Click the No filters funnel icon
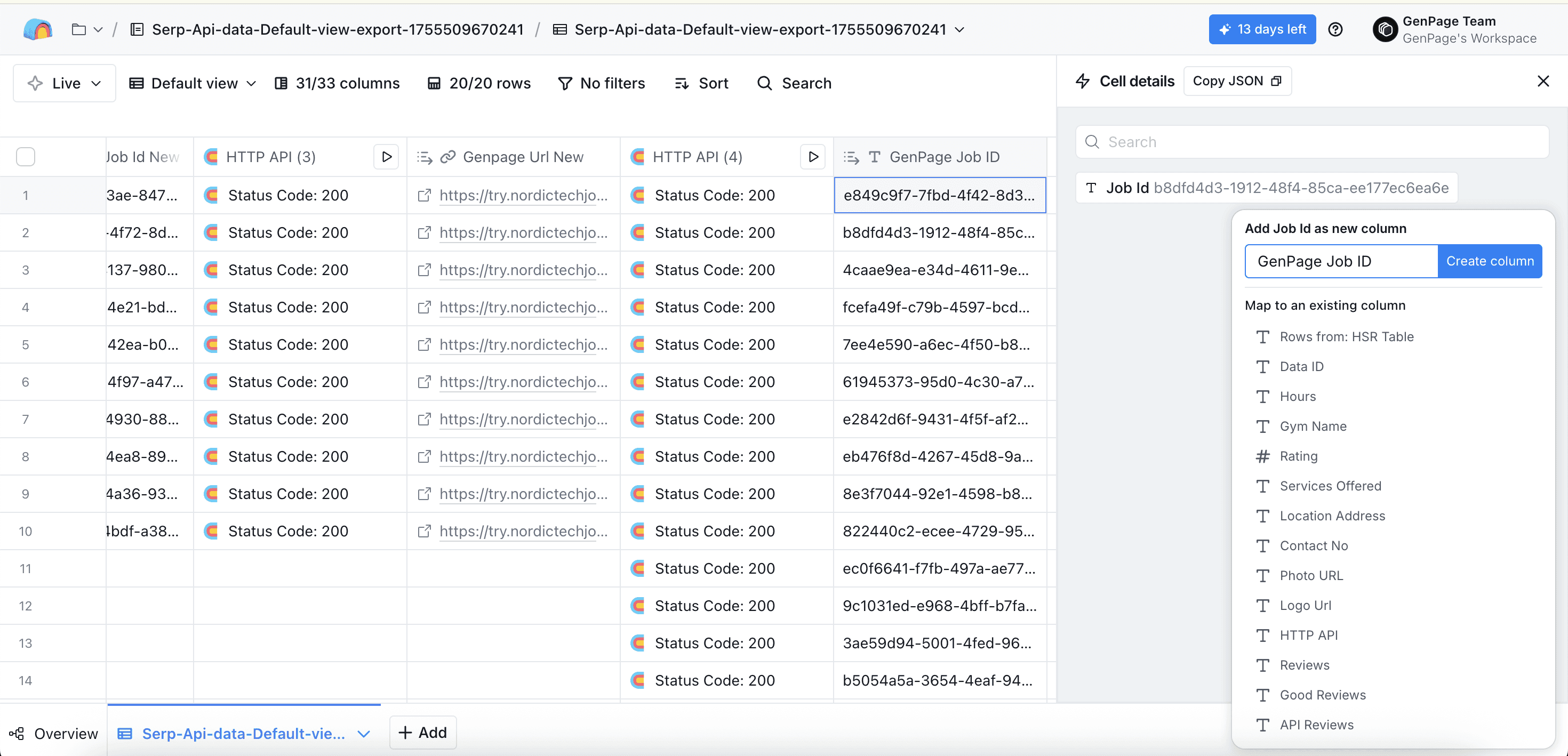 564,83
